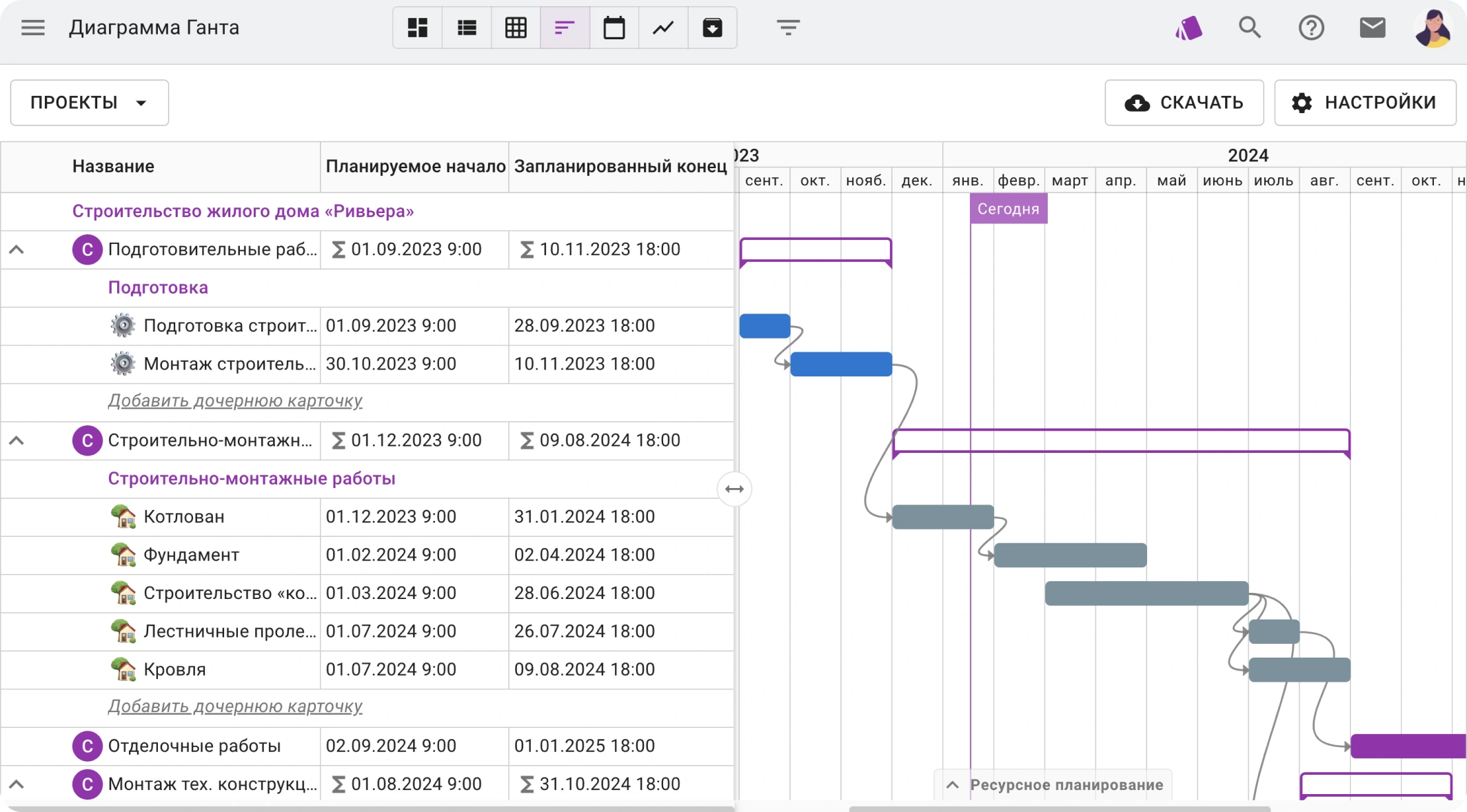Expand the Ресурсное планирование panel

1053,784
